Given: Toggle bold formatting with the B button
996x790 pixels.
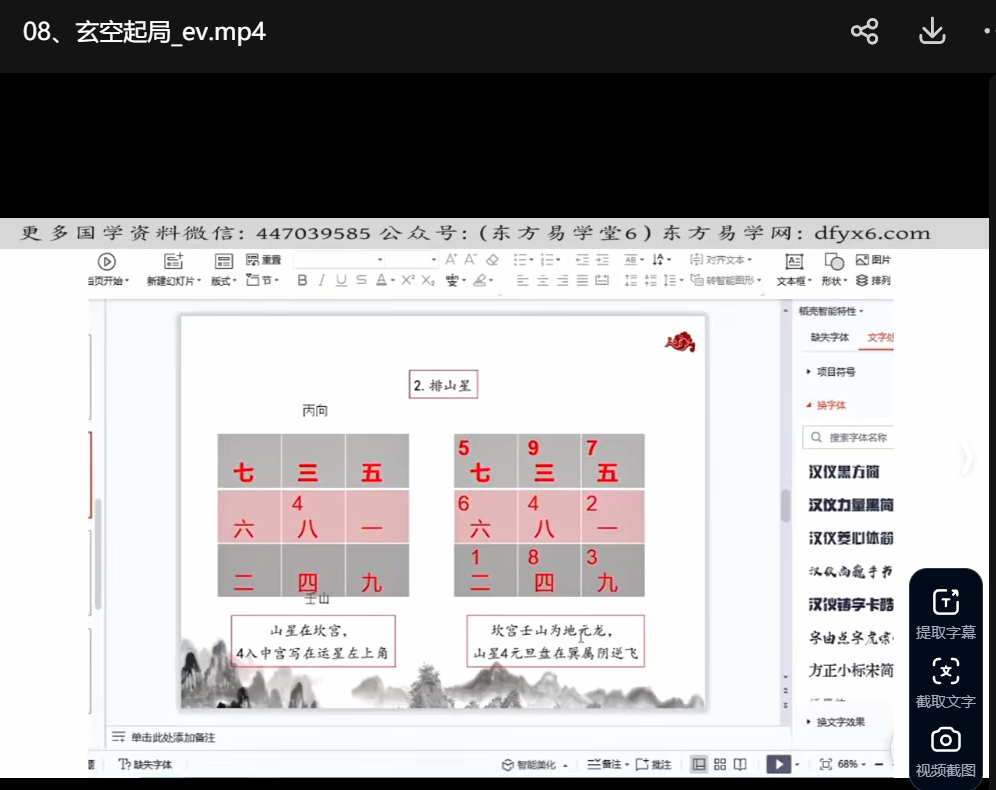Looking at the screenshot, I should click(x=302, y=281).
